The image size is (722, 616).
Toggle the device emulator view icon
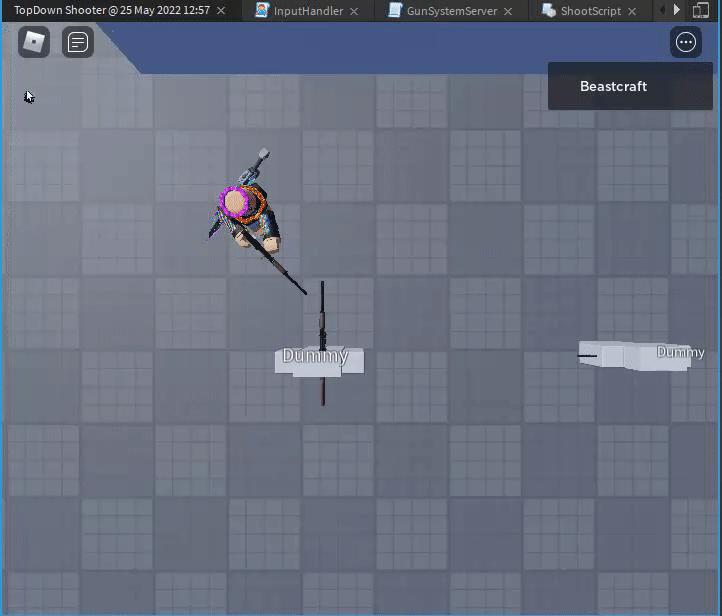pos(701,10)
